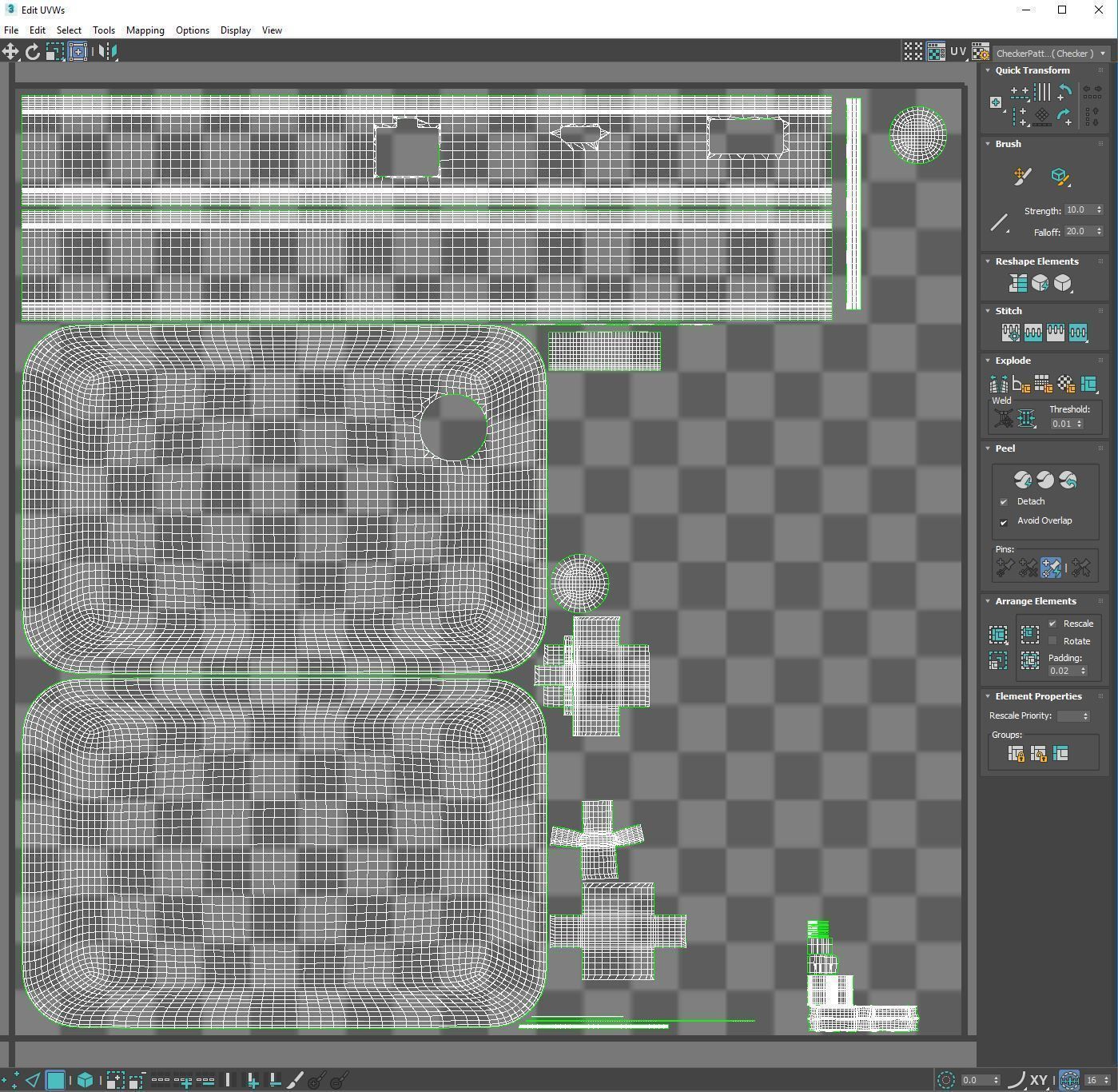Toggle soft selection icon in bottom bar

coord(945,1080)
